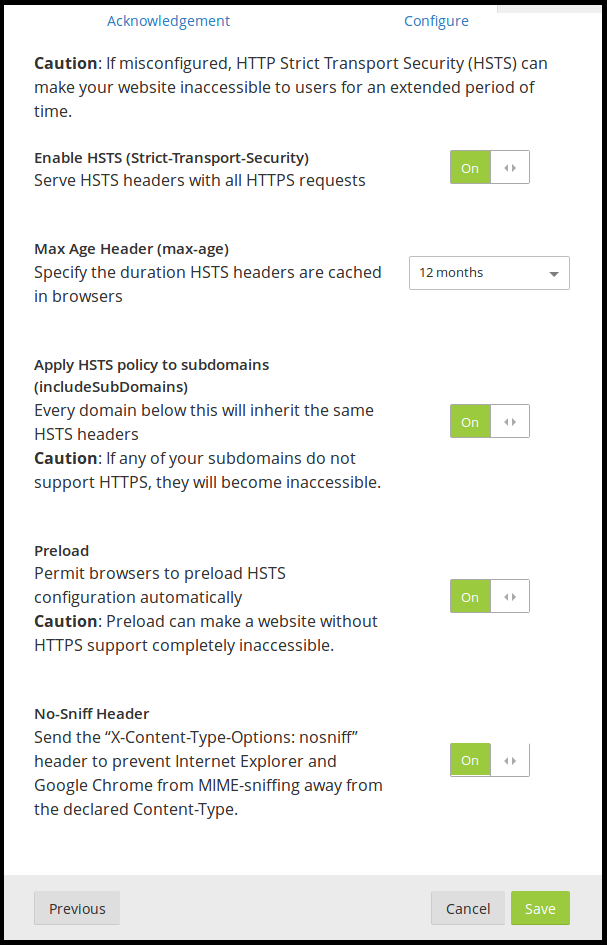607x945 pixels.
Task: Click the green On label of Preload
Action: click(470, 597)
